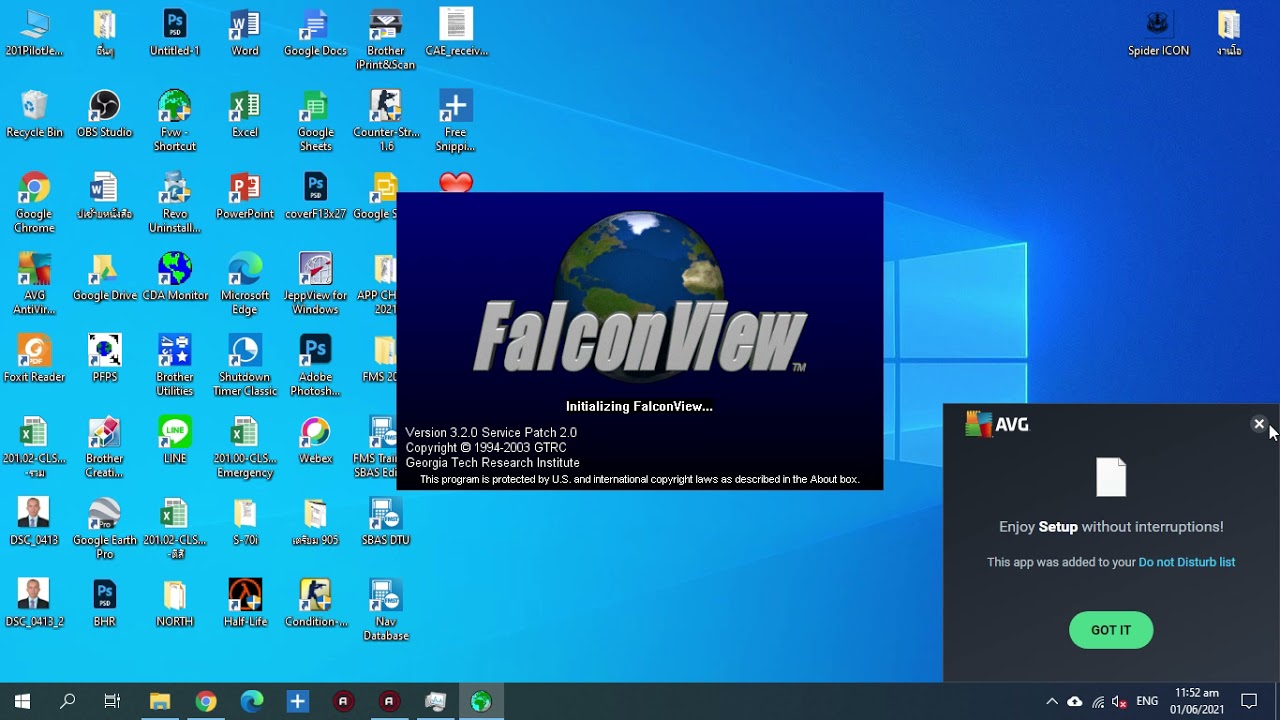Select the JeppView for Windows icon
The height and width of the screenshot is (720, 1280).
(x=315, y=284)
